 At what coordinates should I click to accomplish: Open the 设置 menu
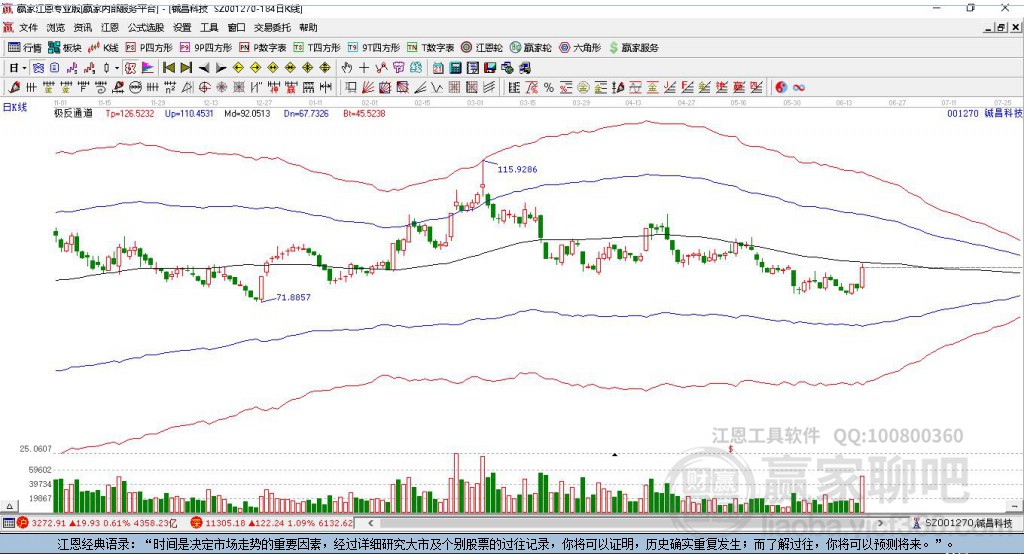tap(182, 27)
